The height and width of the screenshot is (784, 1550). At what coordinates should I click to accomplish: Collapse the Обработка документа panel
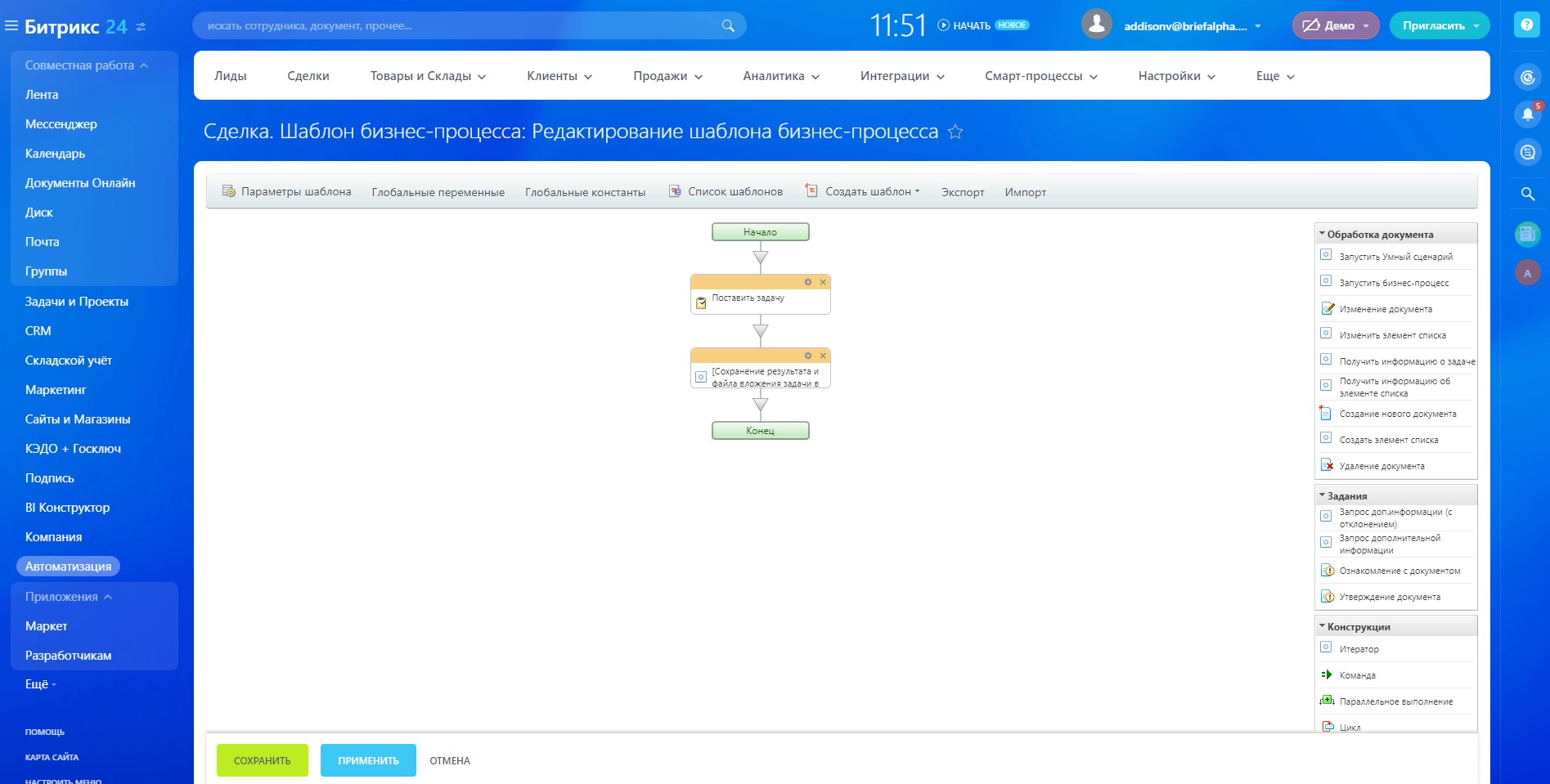tap(1322, 234)
